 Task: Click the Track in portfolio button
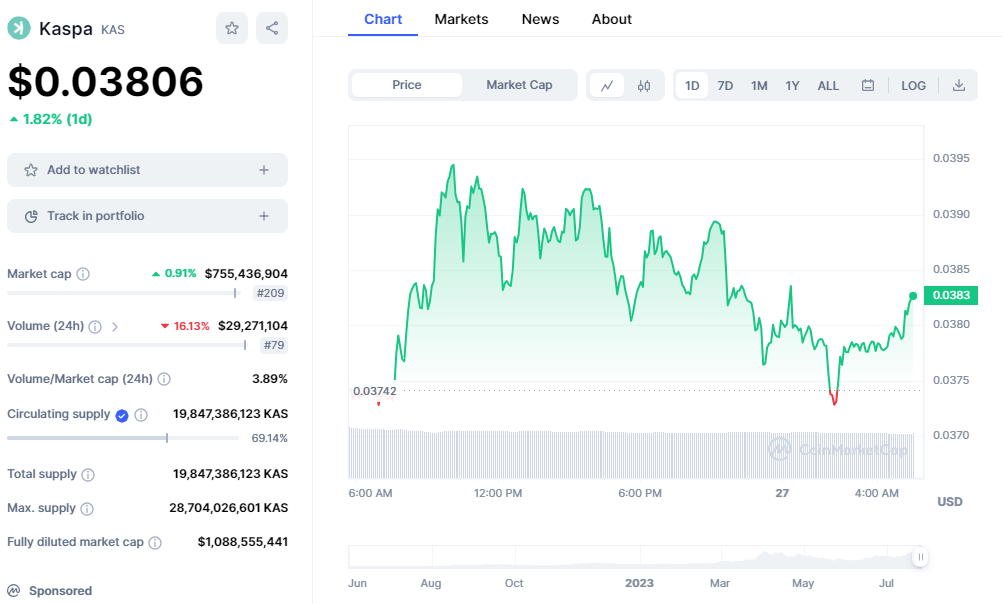(x=148, y=216)
